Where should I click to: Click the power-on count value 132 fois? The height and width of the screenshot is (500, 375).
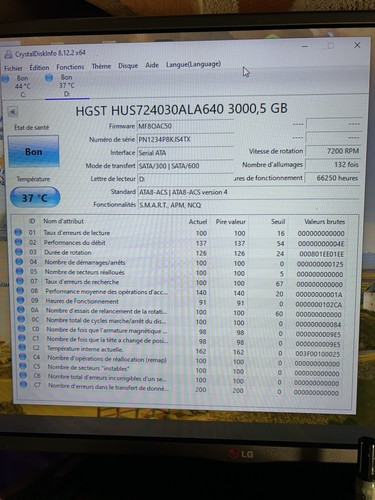tap(332, 164)
